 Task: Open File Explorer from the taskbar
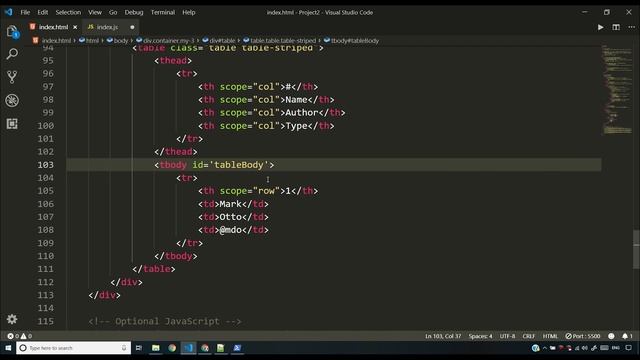tap(156, 348)
